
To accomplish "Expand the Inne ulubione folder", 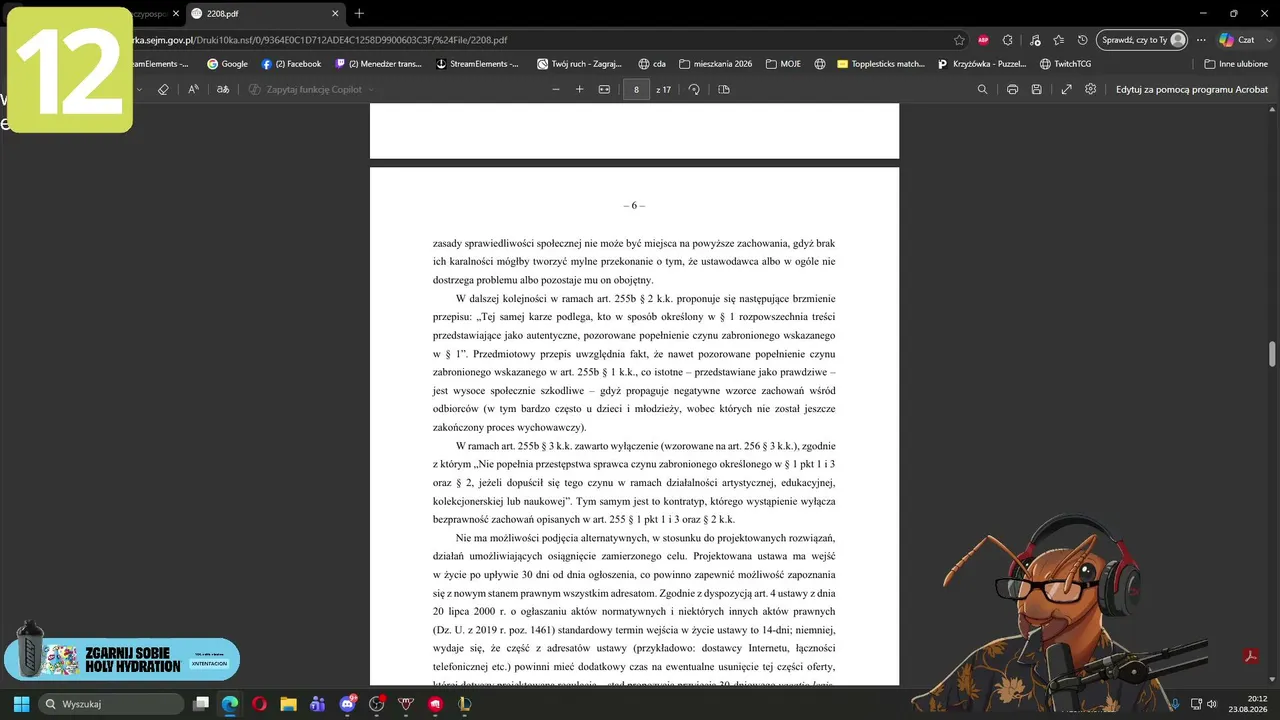I will click(1236, 63).
